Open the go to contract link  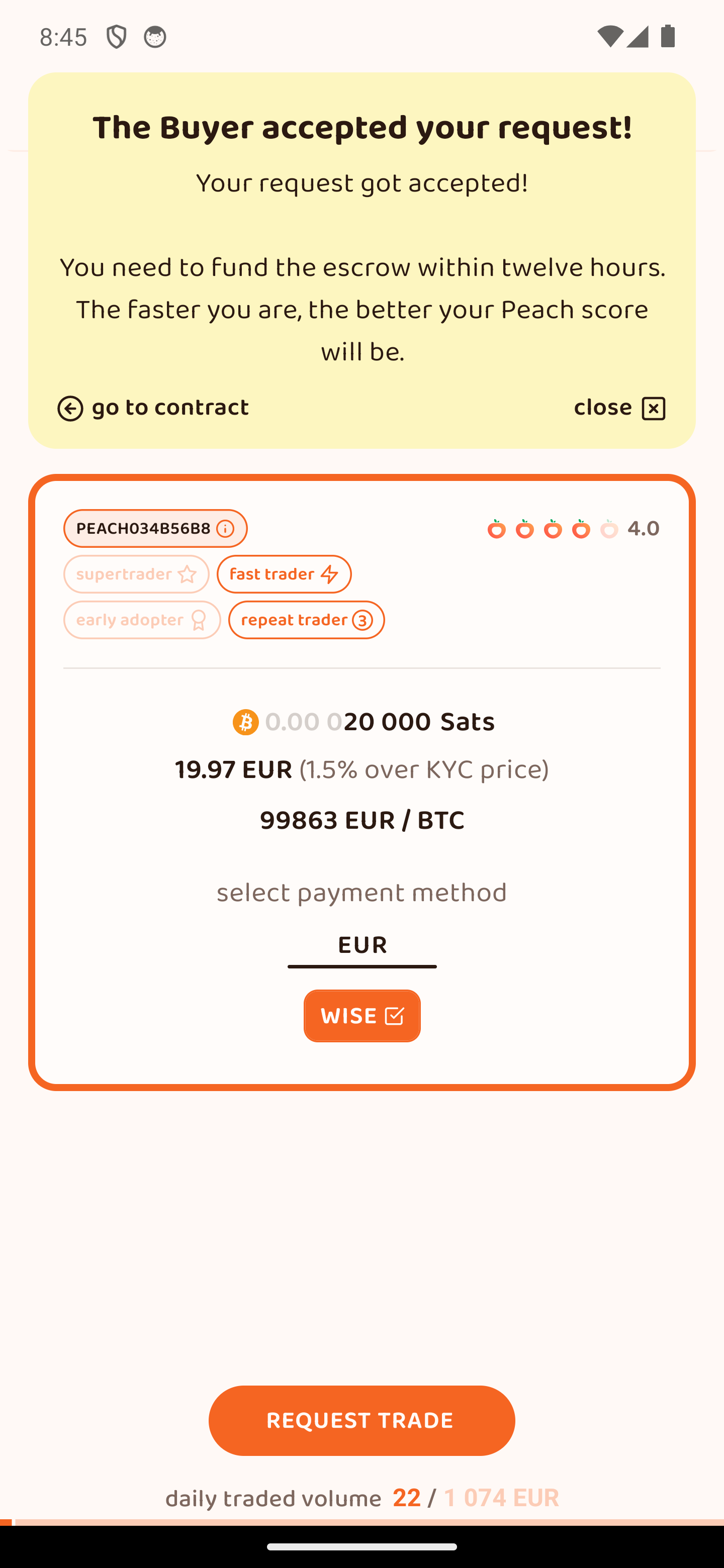pyautogui.click(x=169, y=408)
